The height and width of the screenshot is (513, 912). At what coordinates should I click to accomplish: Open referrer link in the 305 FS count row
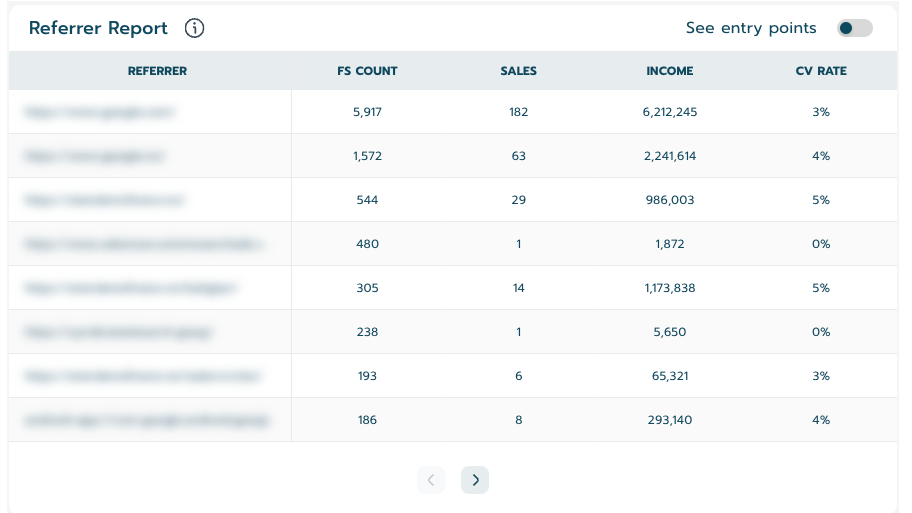131,288
